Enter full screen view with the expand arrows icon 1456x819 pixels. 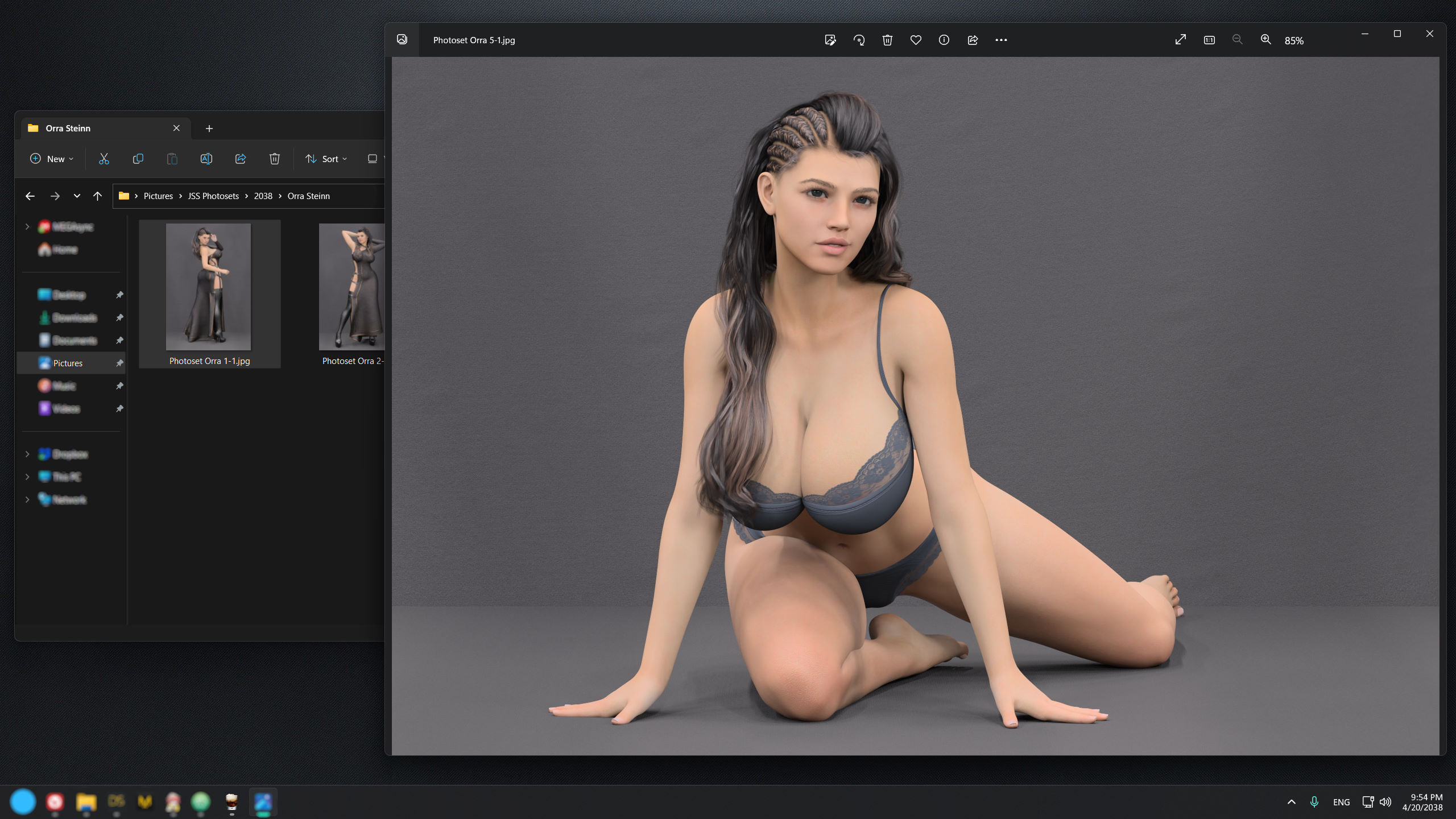[x=1181, y=40]
